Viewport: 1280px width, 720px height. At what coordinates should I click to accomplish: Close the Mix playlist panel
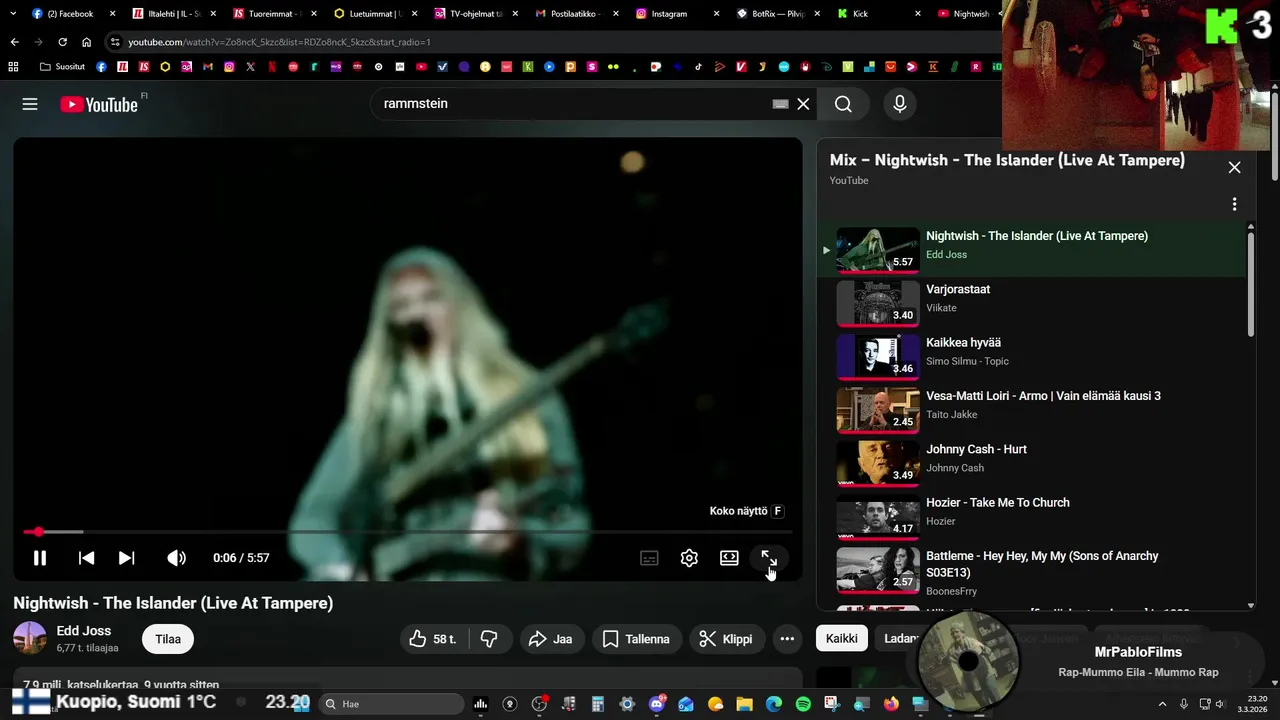pyautogui.click(x=1234, y=167)
